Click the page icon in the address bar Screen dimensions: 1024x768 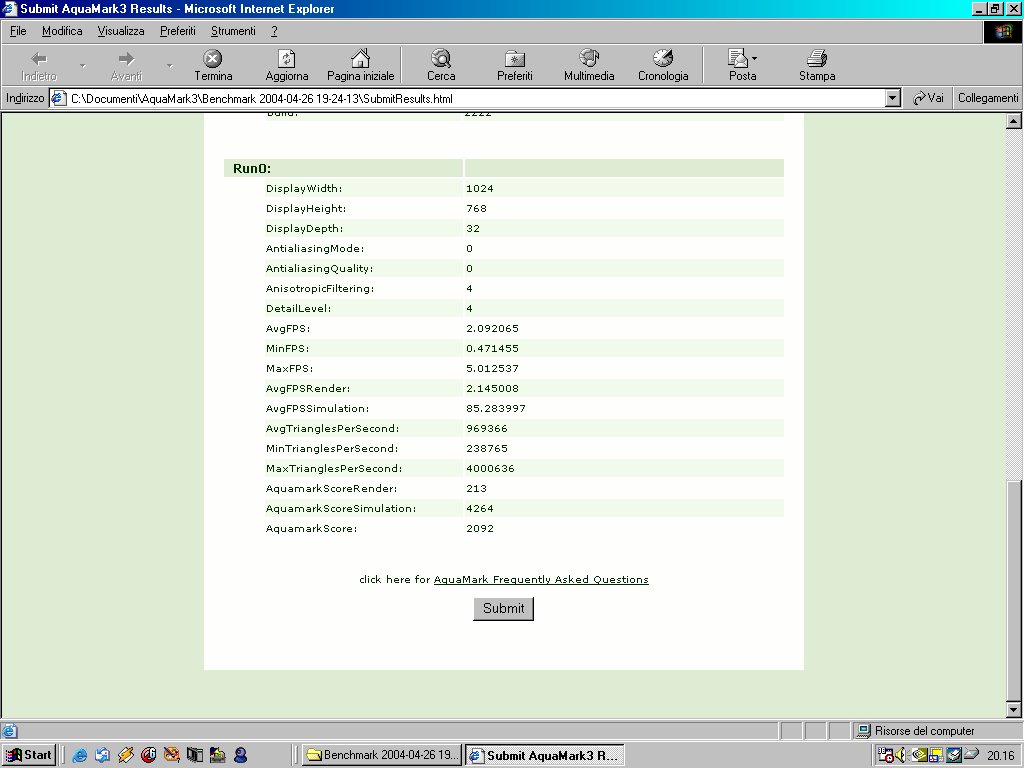click(x=59, y=99)
